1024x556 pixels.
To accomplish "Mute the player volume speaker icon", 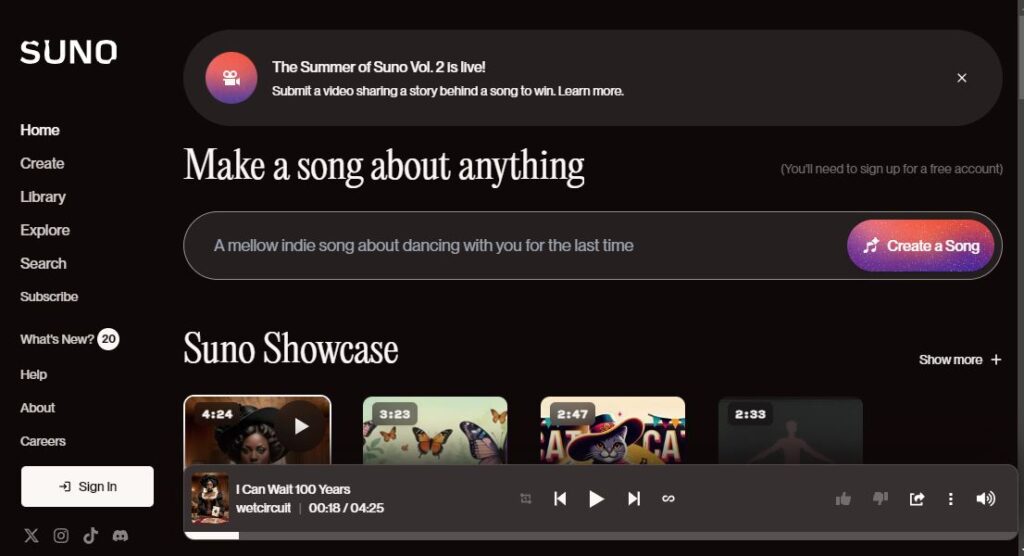I will coord(985,499).
